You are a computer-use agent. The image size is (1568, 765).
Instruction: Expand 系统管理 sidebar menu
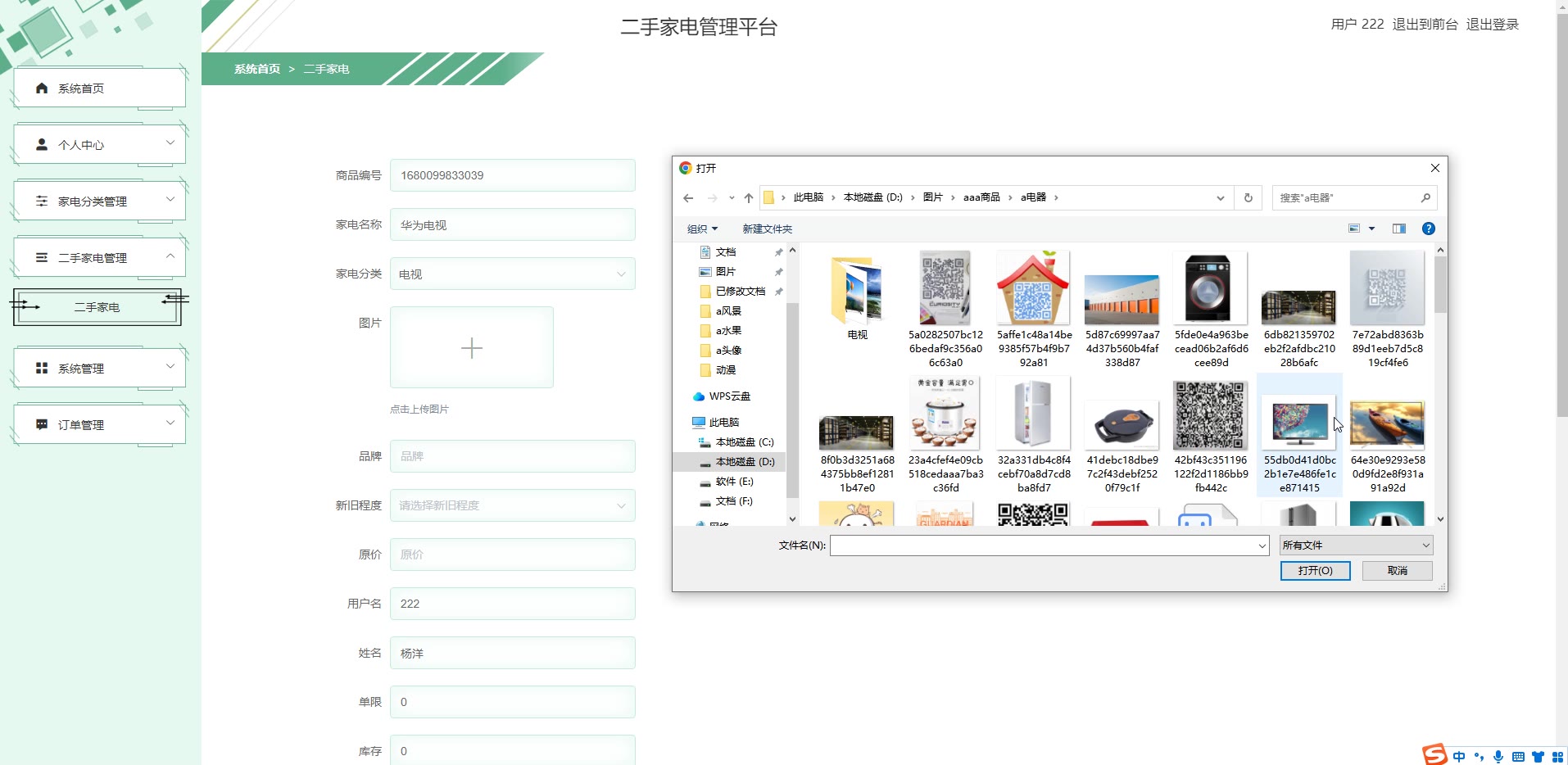click(99, 369)
